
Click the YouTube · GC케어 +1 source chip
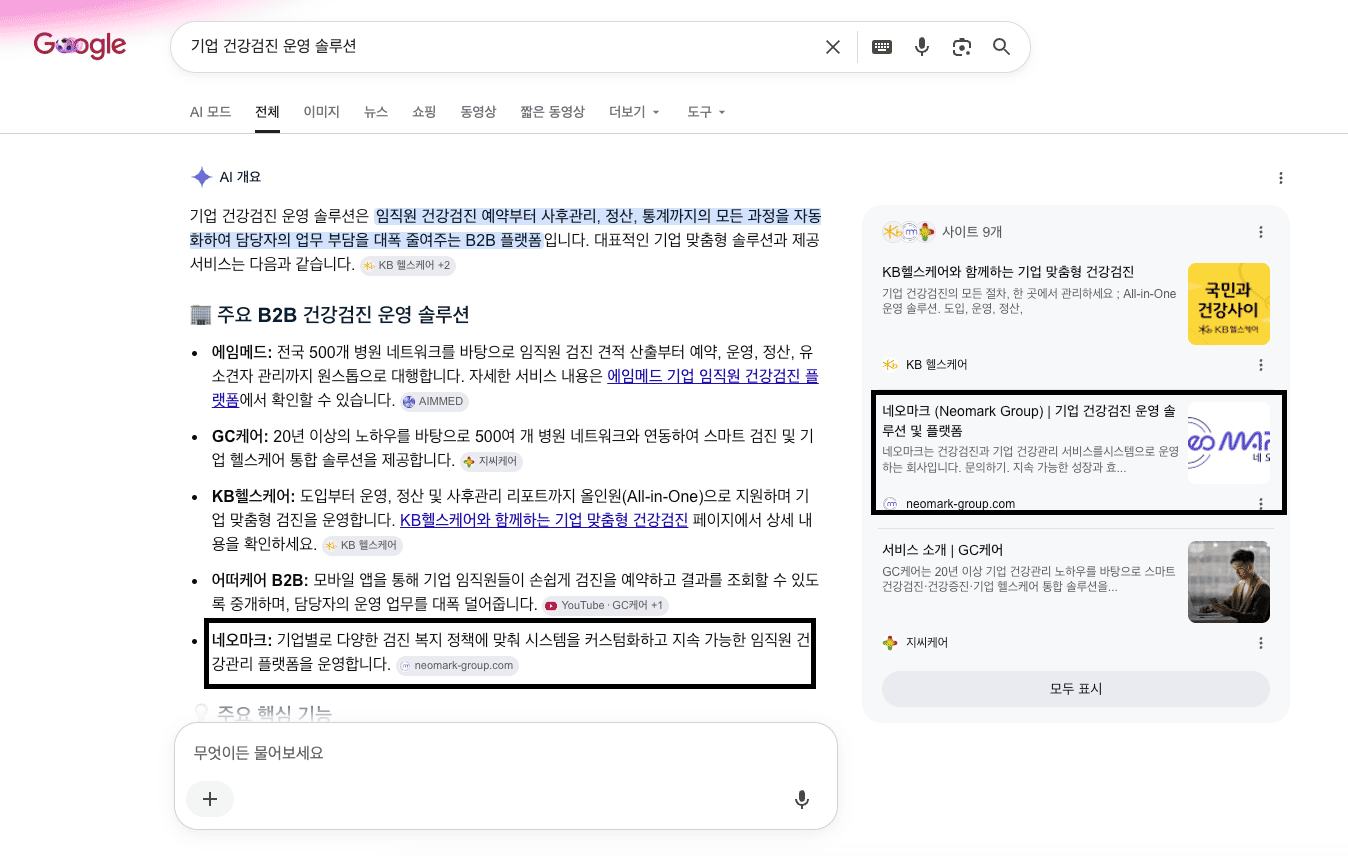point(605,606)
